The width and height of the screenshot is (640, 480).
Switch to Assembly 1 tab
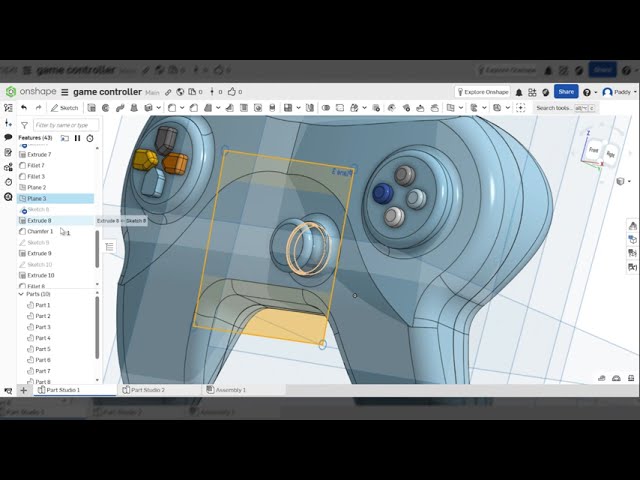coord(244,390)
